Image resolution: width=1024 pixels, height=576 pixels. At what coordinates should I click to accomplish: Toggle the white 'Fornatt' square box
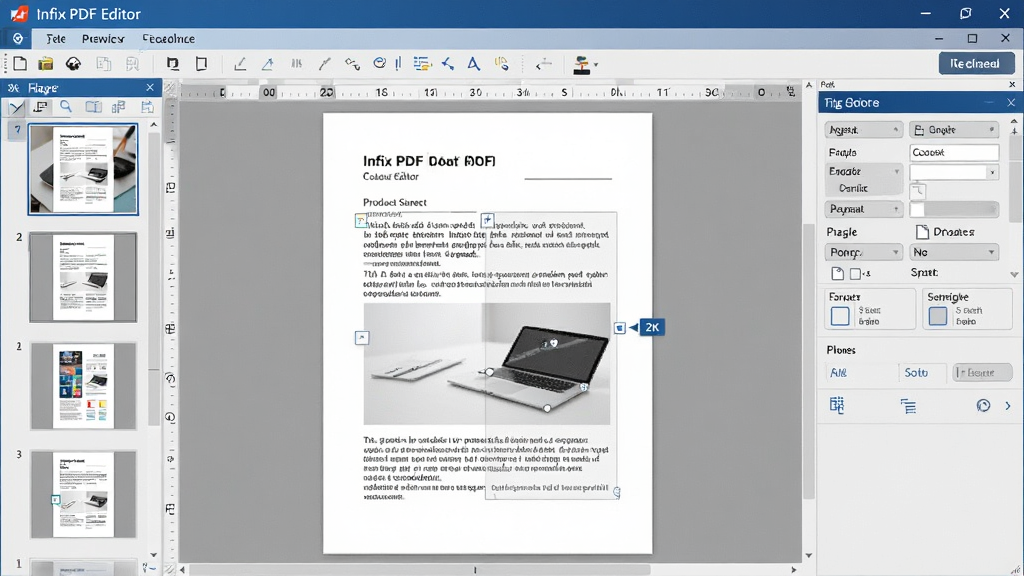(840, 316)
